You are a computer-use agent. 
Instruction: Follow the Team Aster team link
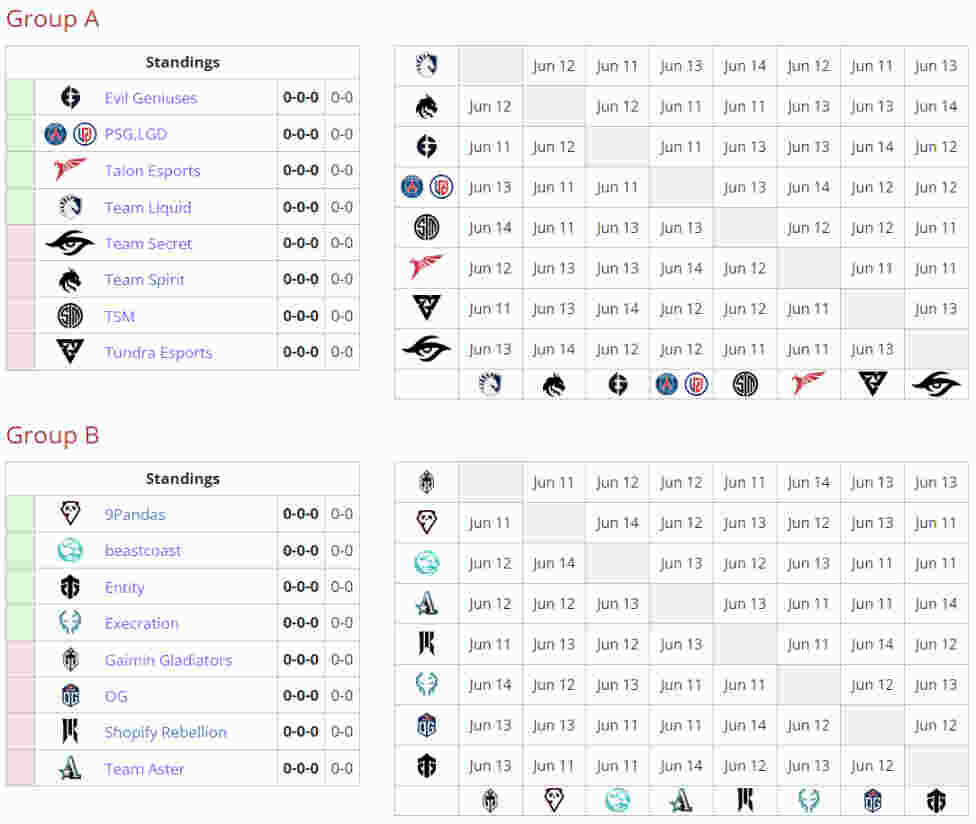click(144, 769)
